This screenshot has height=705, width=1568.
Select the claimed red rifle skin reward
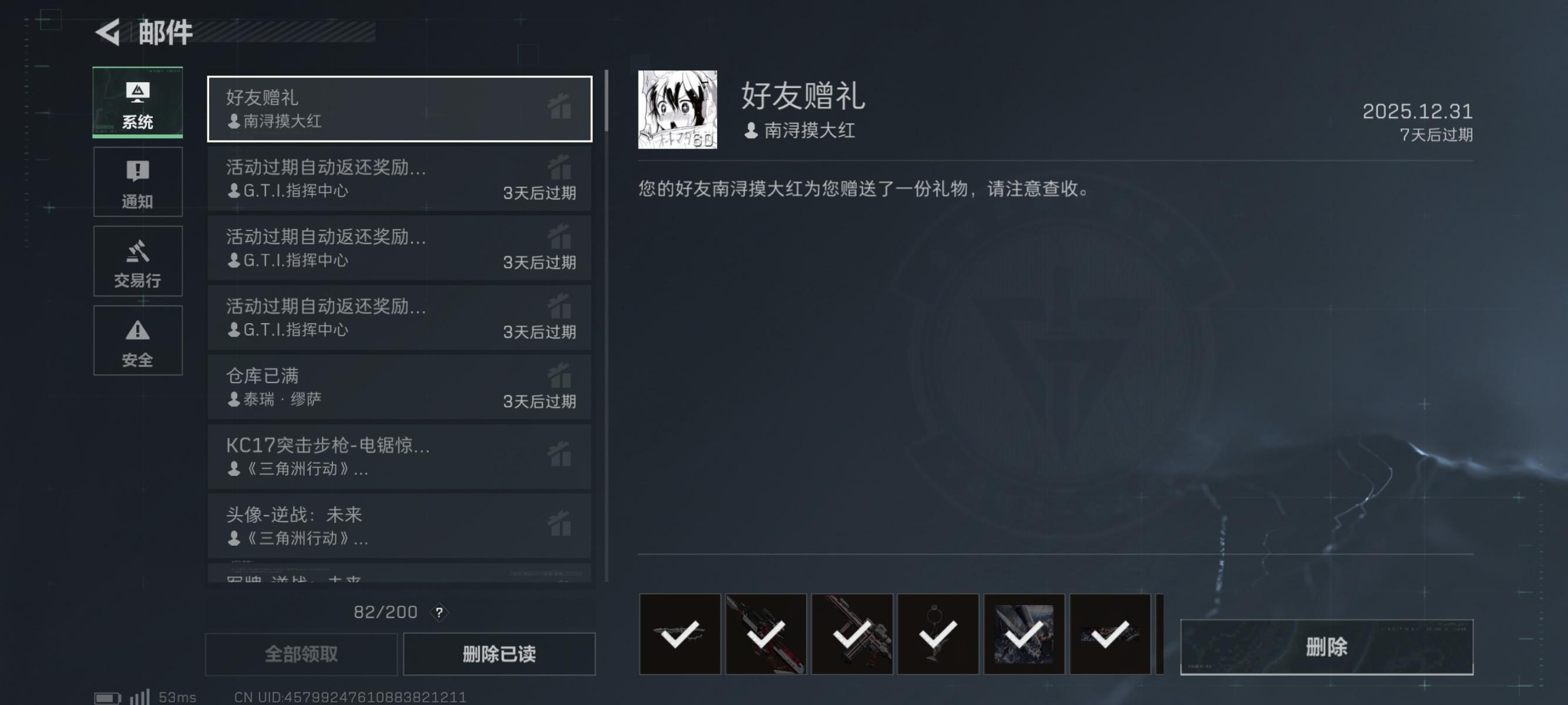766,634
